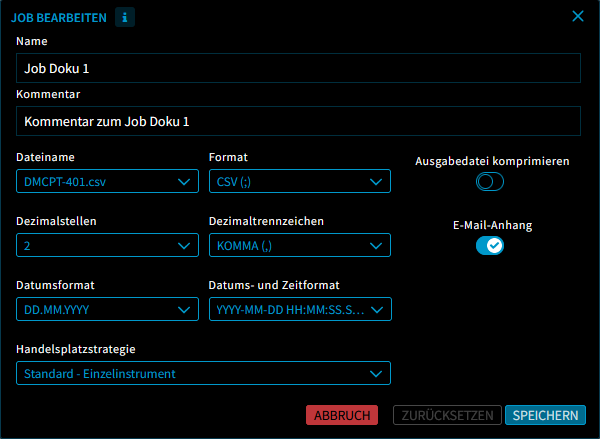Open the Datumsformat dropdown
This screenshot has width=600, height=439.
[x=108, y=309]
